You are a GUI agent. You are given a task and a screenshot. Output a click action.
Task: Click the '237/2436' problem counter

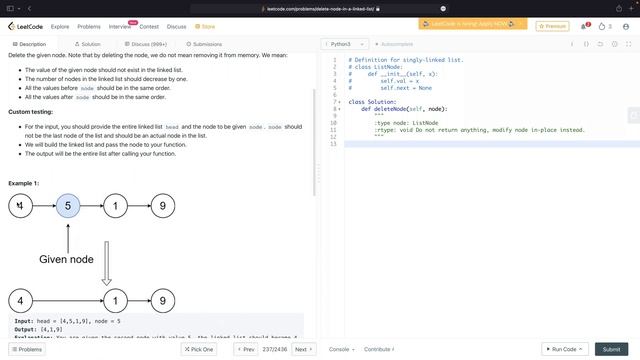[x=274, y=349]
